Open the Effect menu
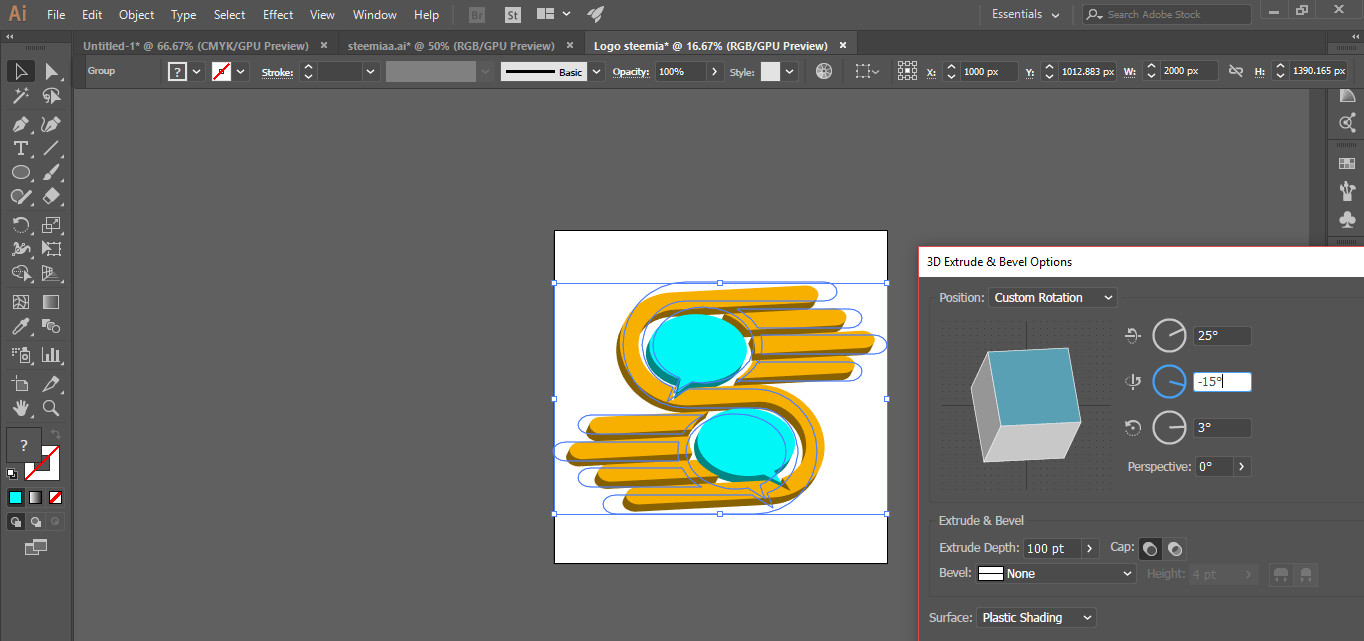Viewport: 1364px width, 641px height. click(x=278, y=15)
